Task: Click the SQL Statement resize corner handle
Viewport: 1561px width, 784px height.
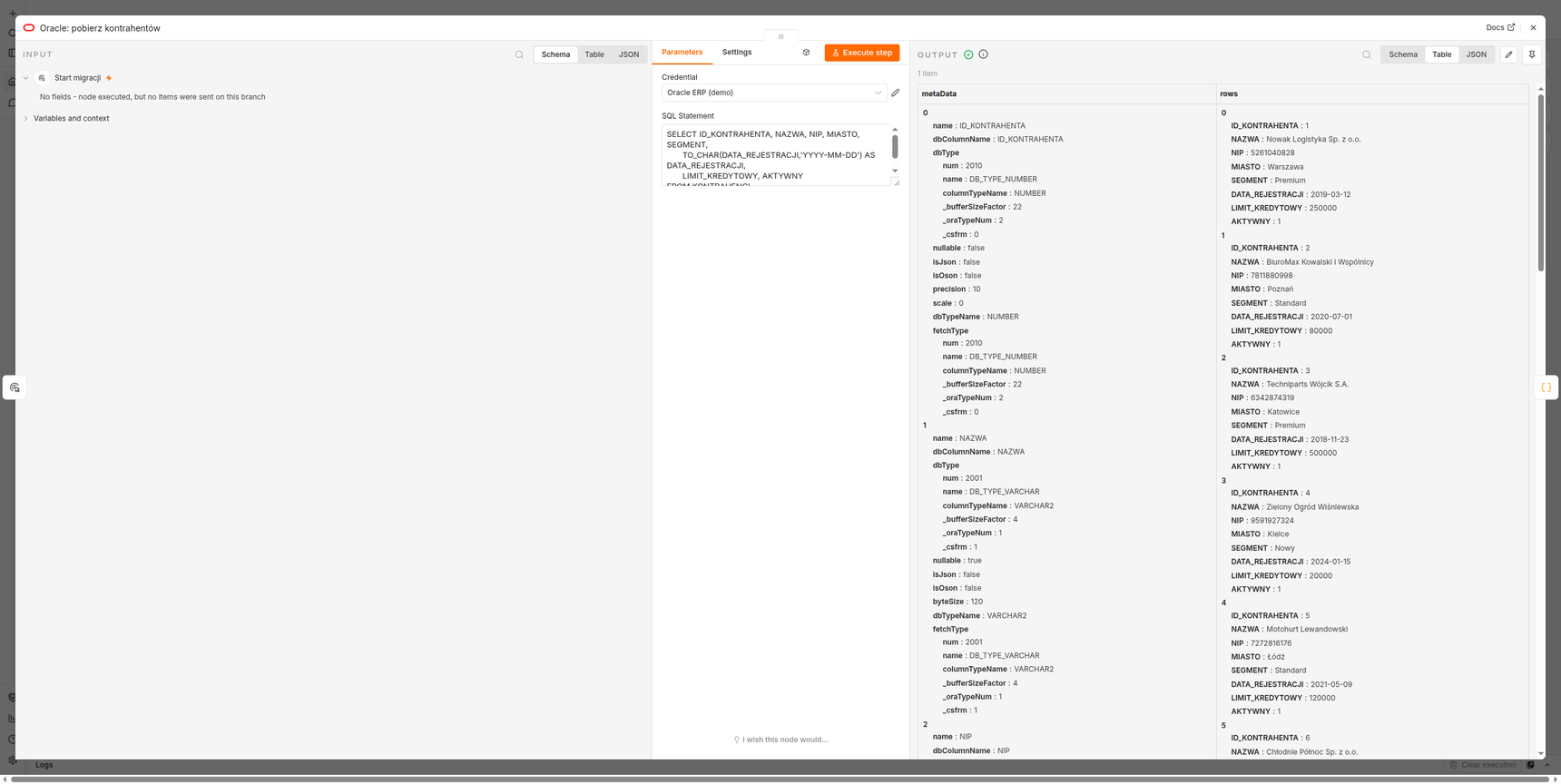Action: click(x=896, y=182)
